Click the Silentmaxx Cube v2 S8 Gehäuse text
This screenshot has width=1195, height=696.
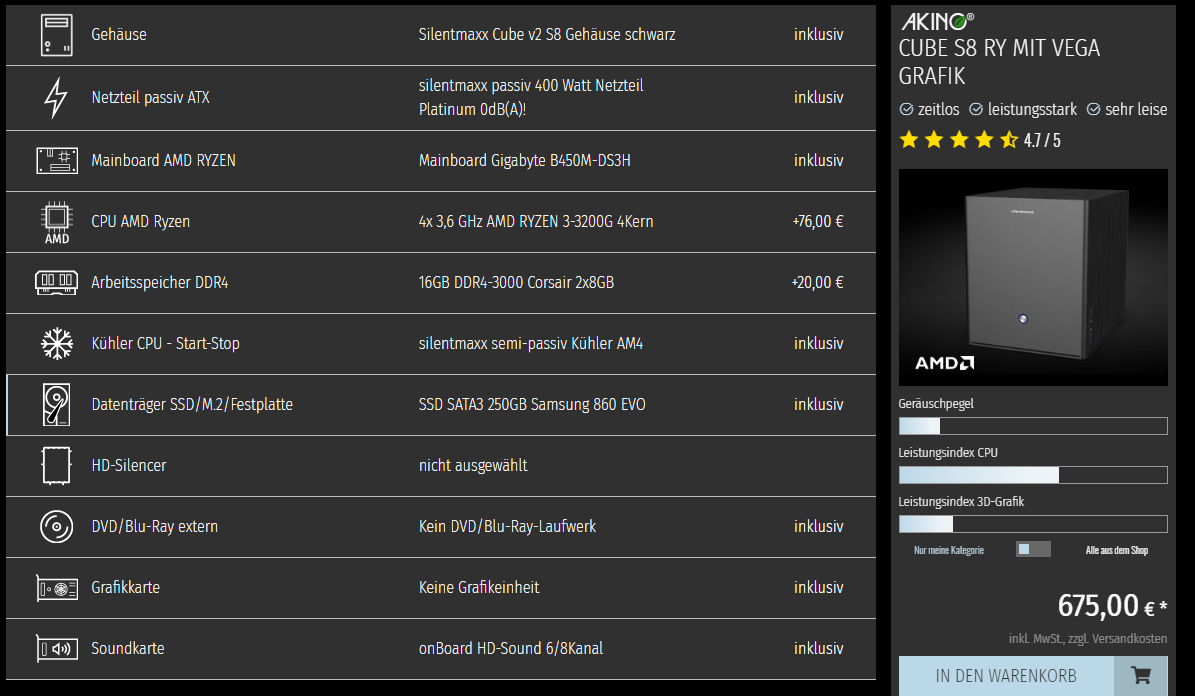pyautogui.click(x=546, y=34)
